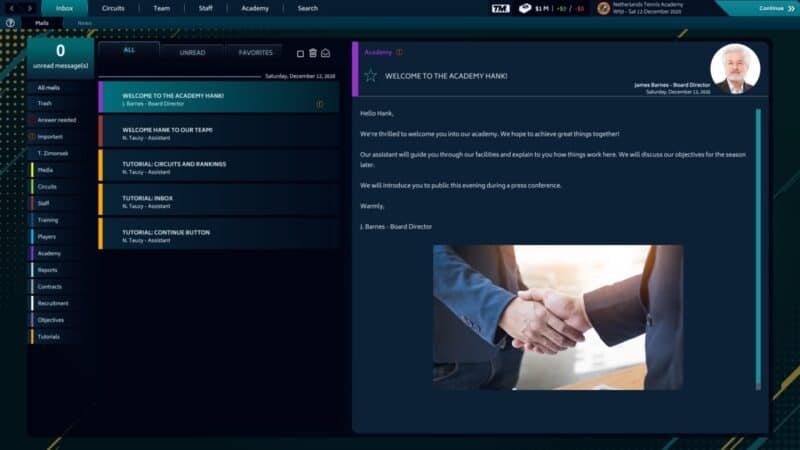
Task: Open the Academy main tab
Action: (x=255, y=8)
